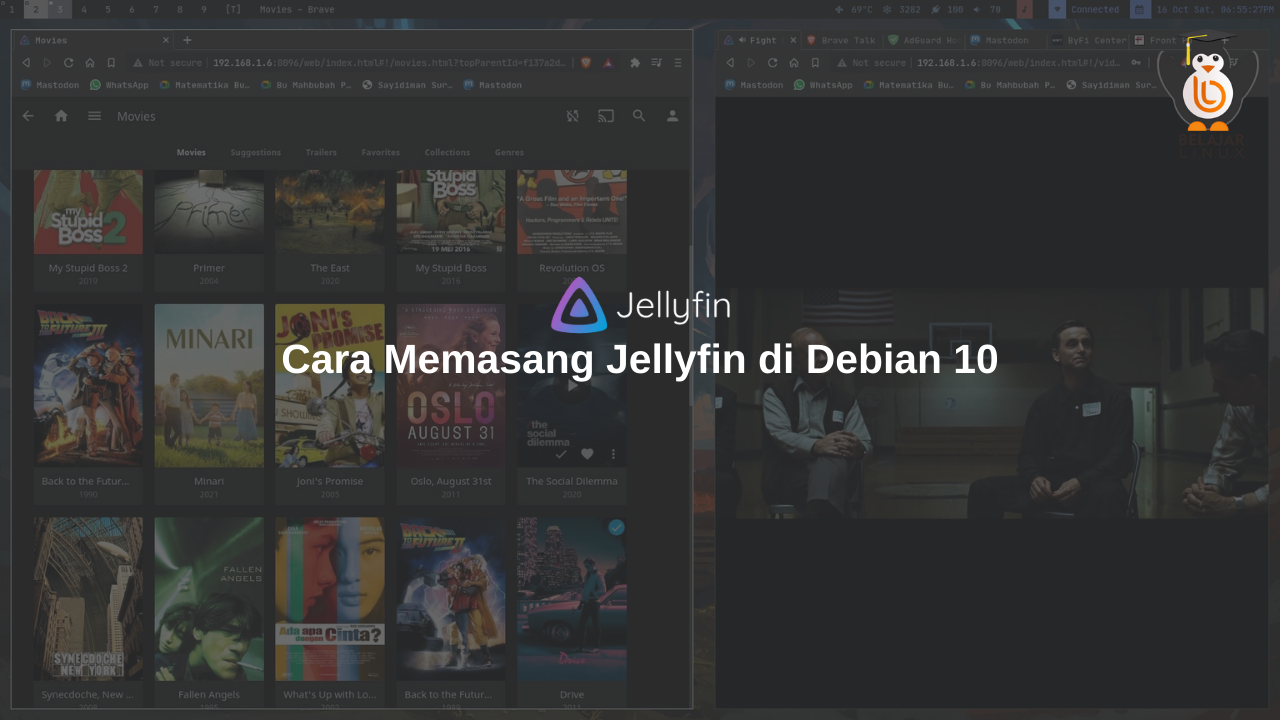Click the password key icon in Fight window
The width and height of the screenshot is (1280, 720).
click(x=1136, y=62)
